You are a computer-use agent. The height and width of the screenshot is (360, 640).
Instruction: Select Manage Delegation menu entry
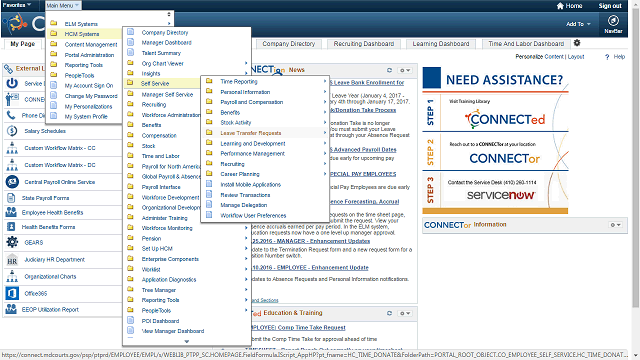click(x=244, y=205)
